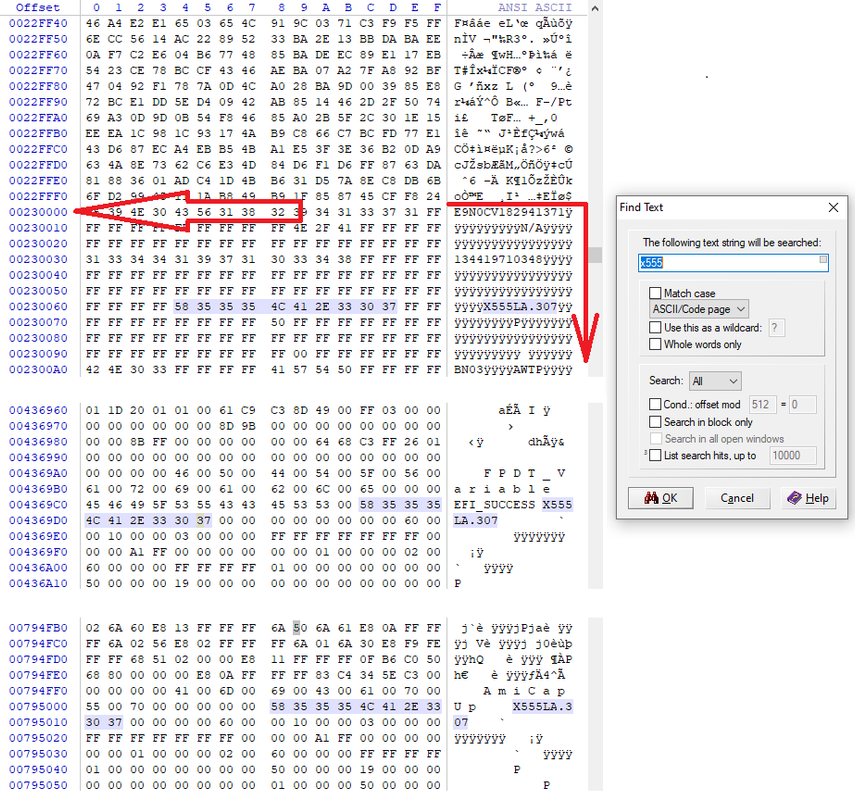Click the 'A m i C a p' ASCII text
The image size is (855, 800).
point(524,691)
